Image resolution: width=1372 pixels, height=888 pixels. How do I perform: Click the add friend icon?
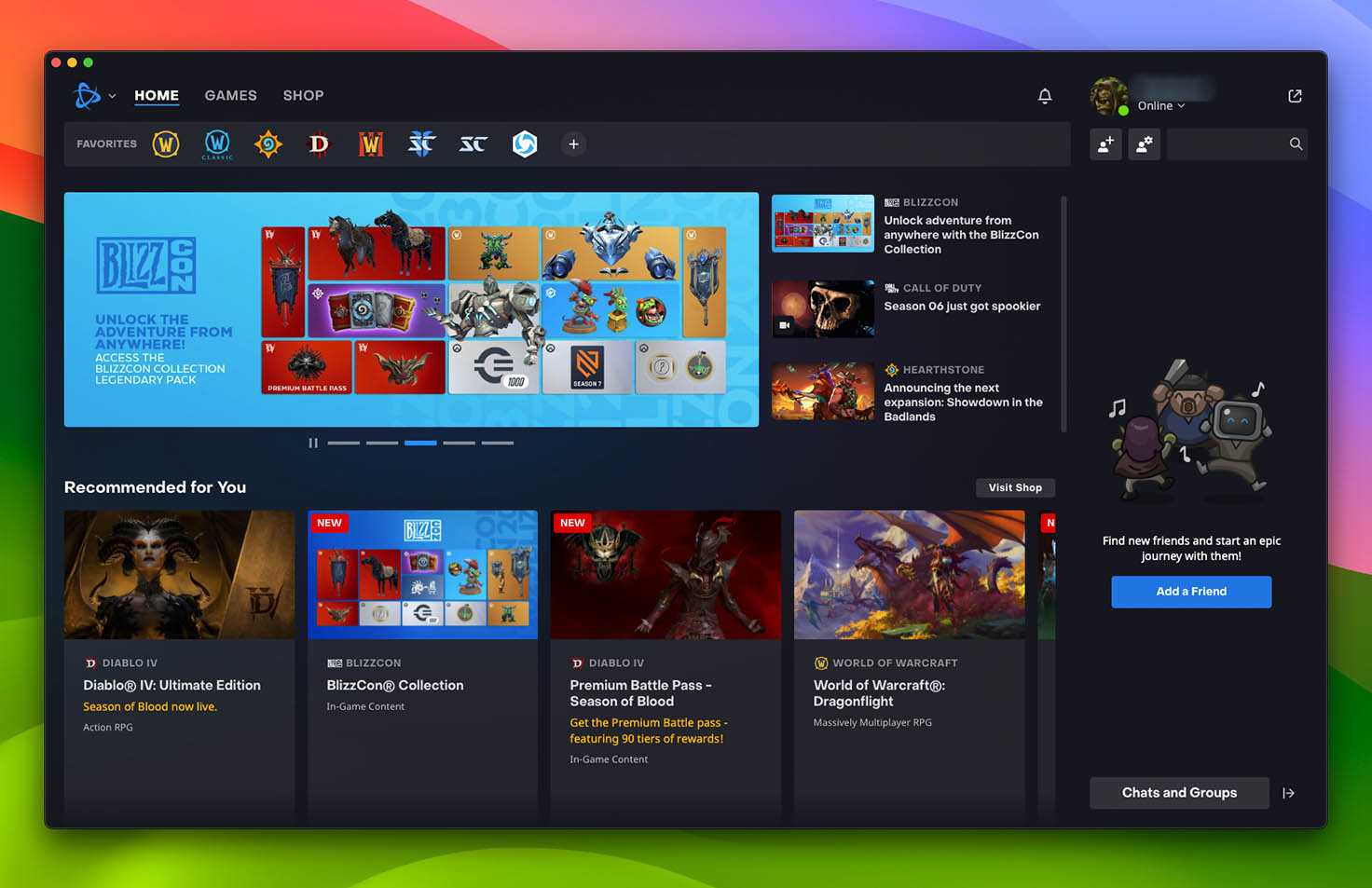click(1105, 144)
